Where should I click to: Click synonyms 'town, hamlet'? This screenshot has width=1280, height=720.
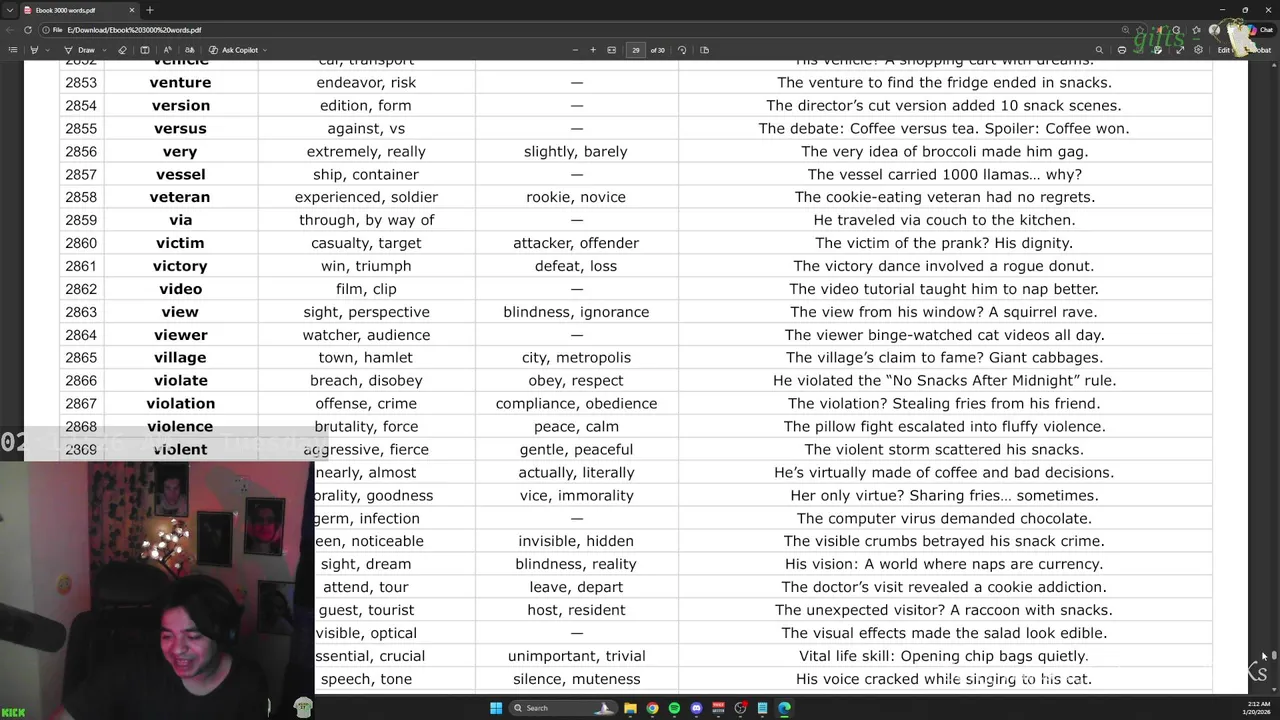(x=366, y=357)
